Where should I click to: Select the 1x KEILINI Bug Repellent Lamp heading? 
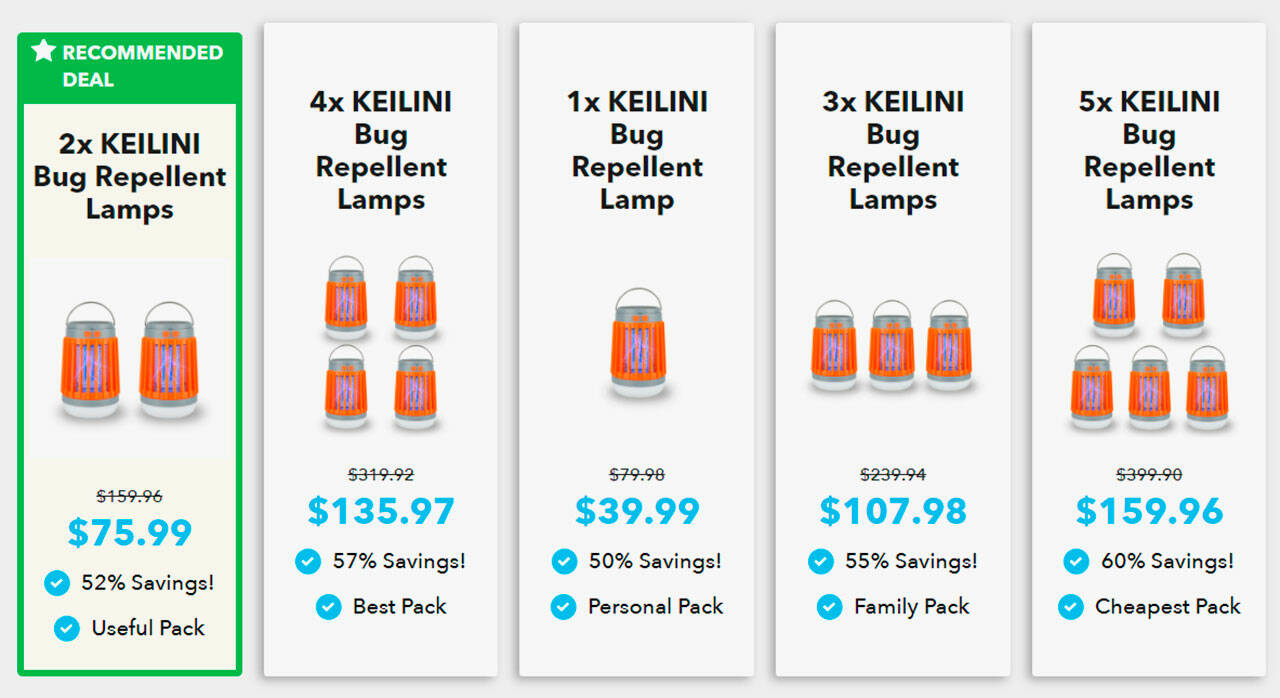(637, 150)
